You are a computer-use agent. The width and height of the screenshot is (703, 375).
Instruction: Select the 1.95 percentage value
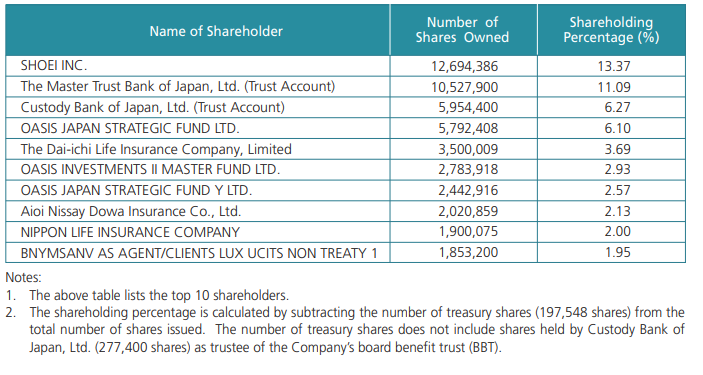tap(618, 253)
